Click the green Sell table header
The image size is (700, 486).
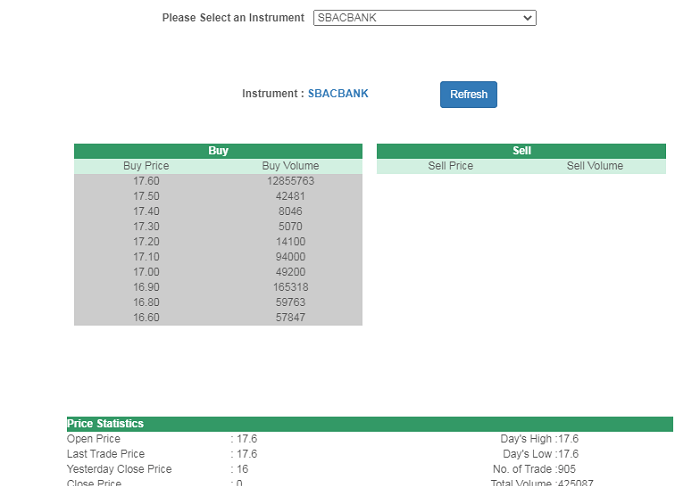point(521,151)
